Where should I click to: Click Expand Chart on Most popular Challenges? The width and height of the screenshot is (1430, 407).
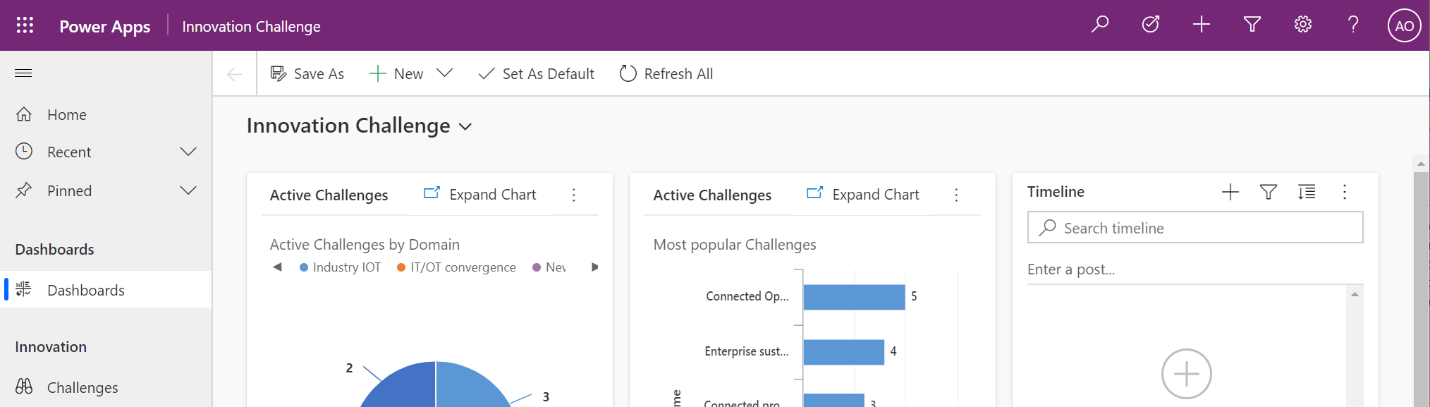coord(863,194)
